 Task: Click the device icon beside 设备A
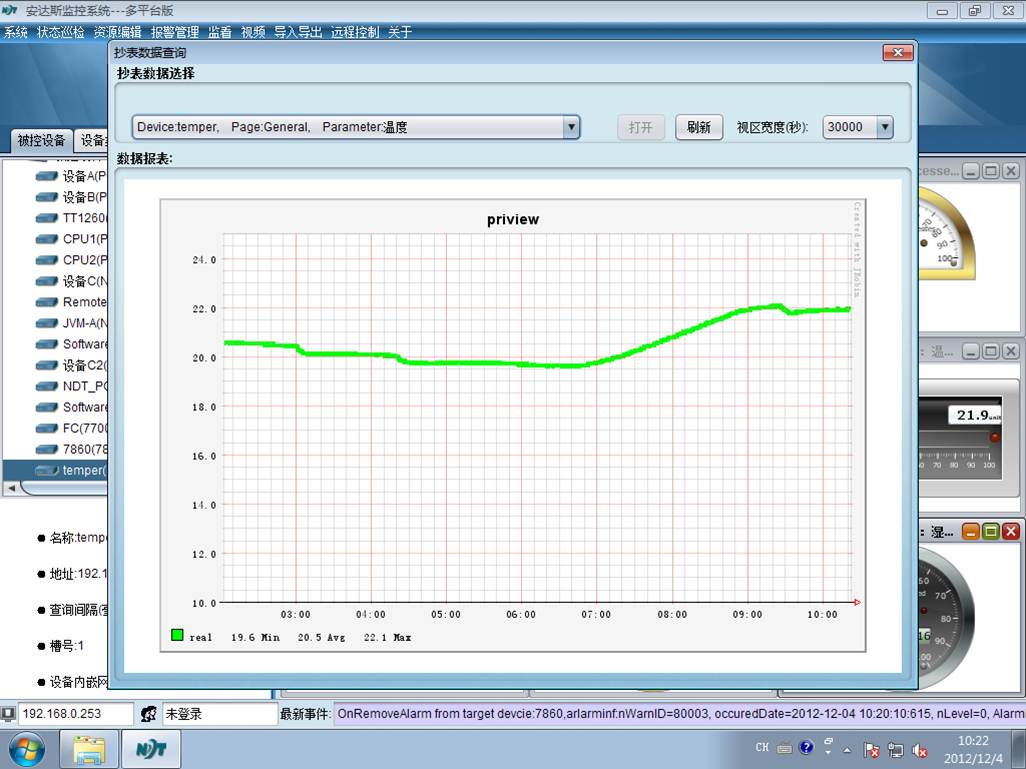point(46,176)
